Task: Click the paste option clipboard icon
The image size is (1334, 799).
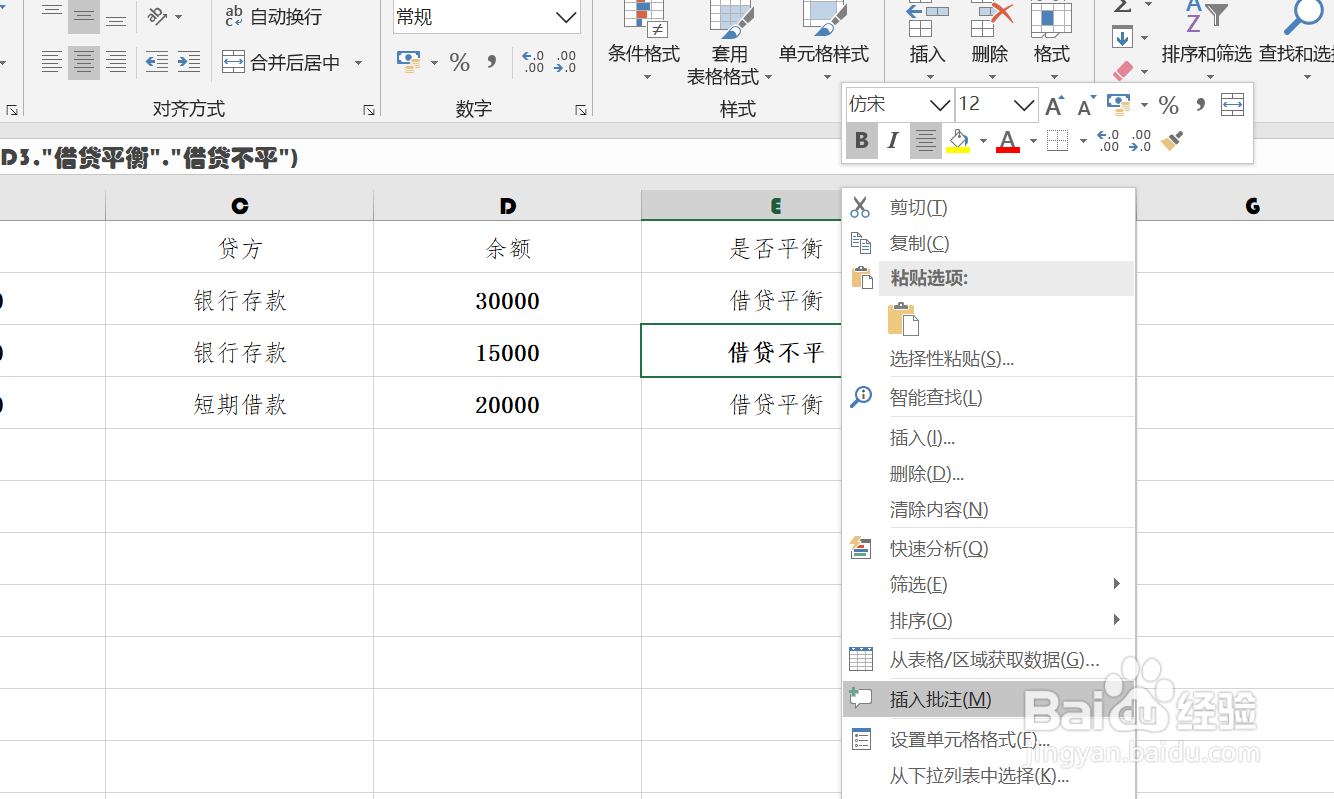Action: point(903,319)
